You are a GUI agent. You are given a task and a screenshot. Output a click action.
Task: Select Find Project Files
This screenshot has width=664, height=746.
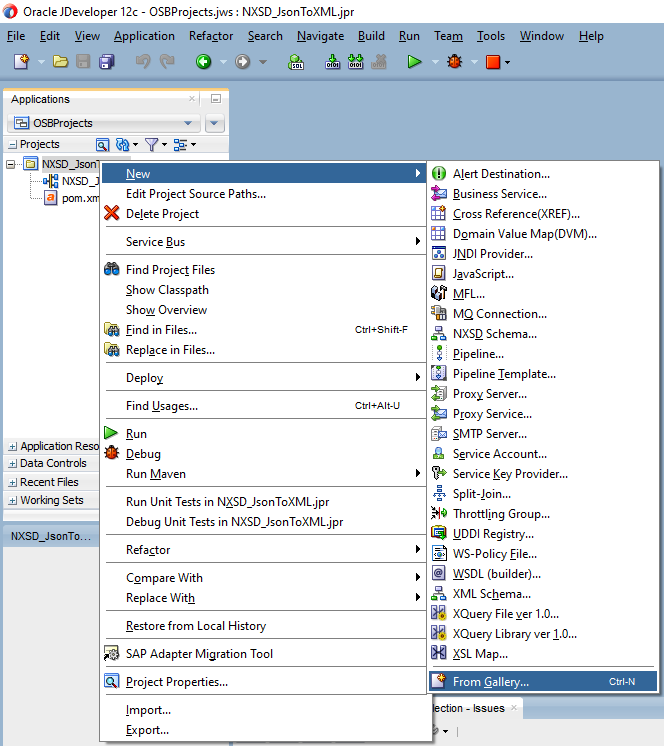point(264,270)
